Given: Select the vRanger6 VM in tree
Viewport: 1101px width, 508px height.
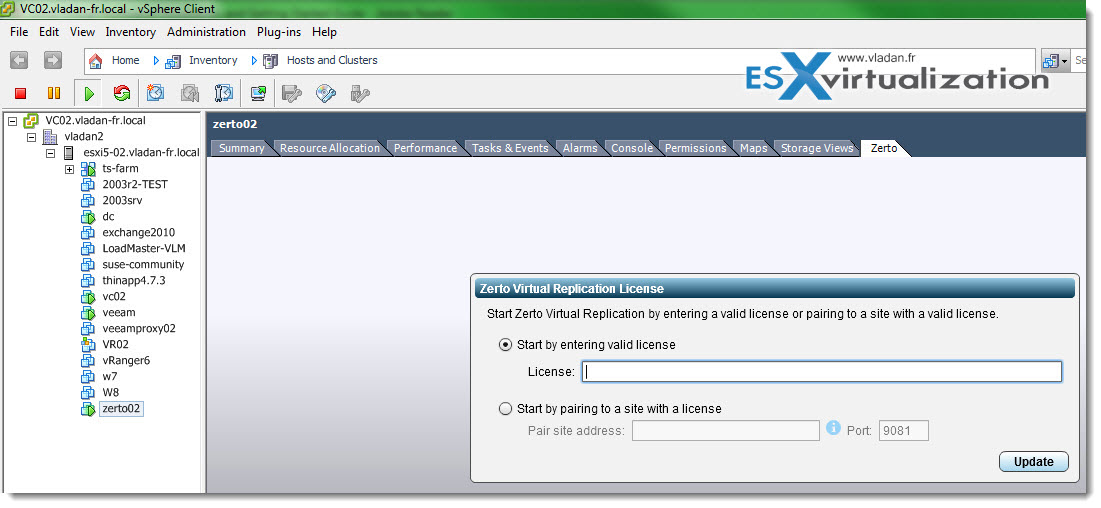Looking at the screenshot, I should 126,360.
